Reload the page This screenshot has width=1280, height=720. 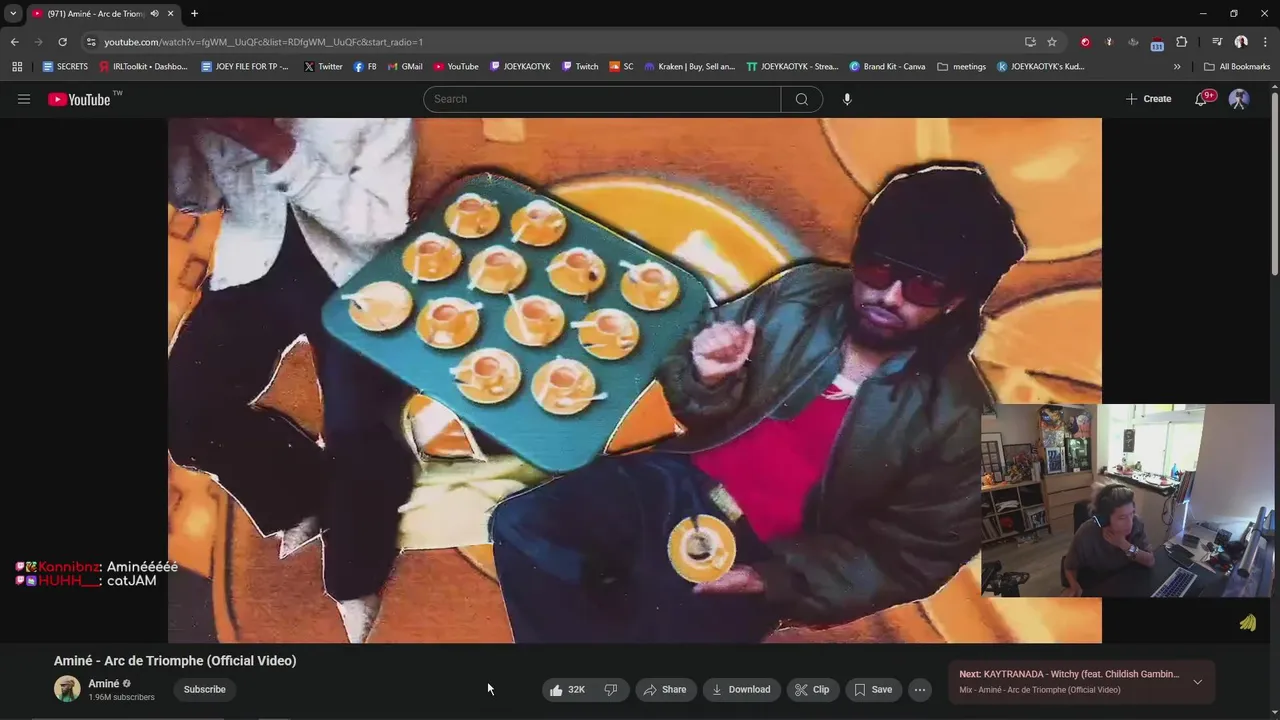coord(62,42)
